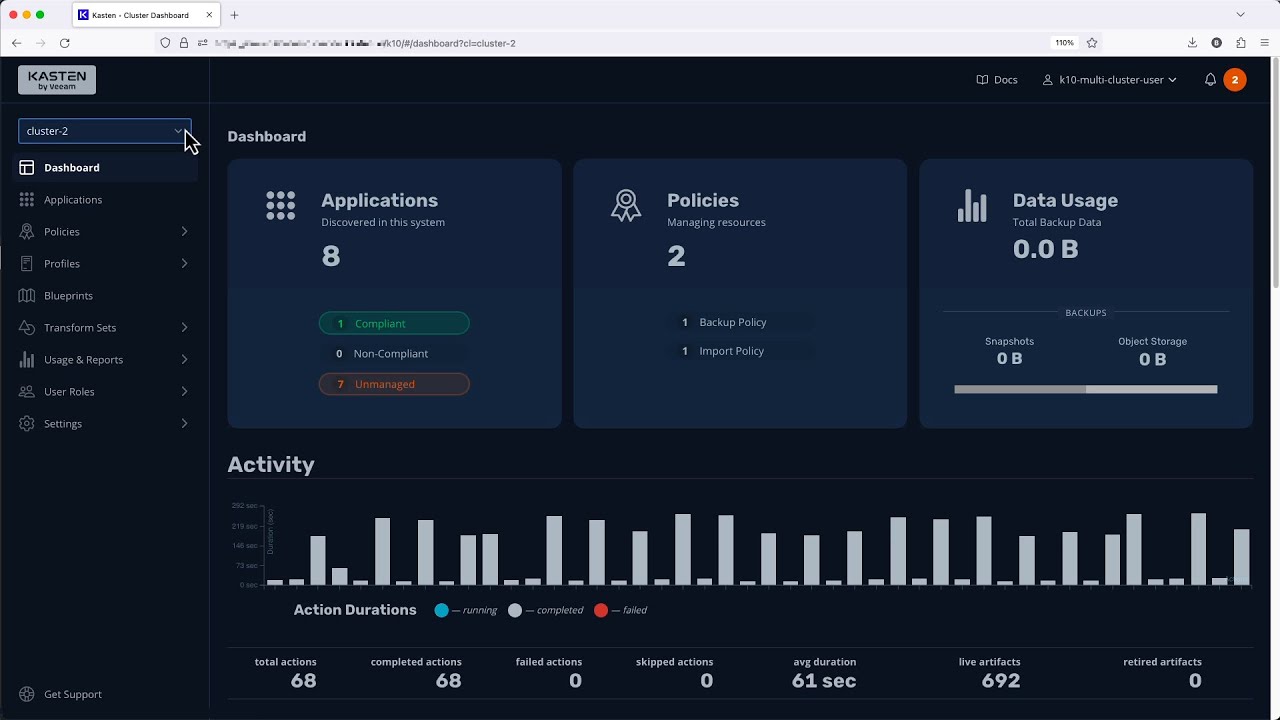The width and height of the screenshot is (1280, 720).
Task: Expand the User Roles submenu chevron
Action: click(184, 392)
